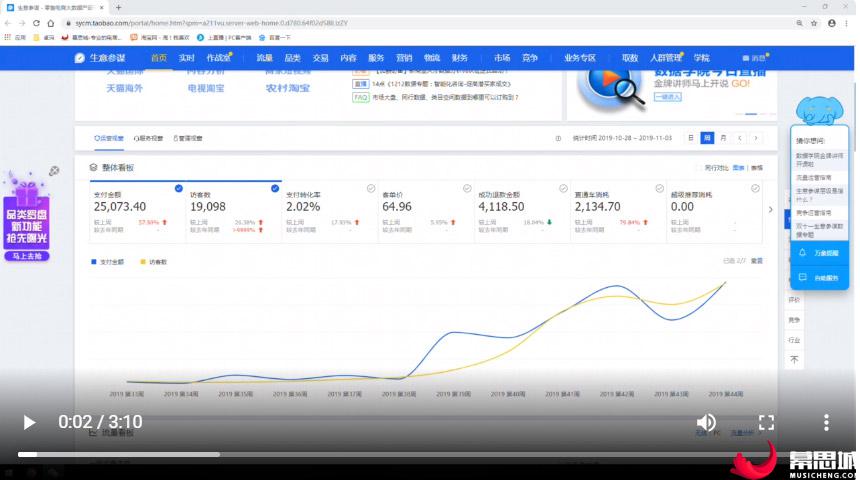
Task: Switch to the 服务视窗 tab
Action: coord(148,138)
